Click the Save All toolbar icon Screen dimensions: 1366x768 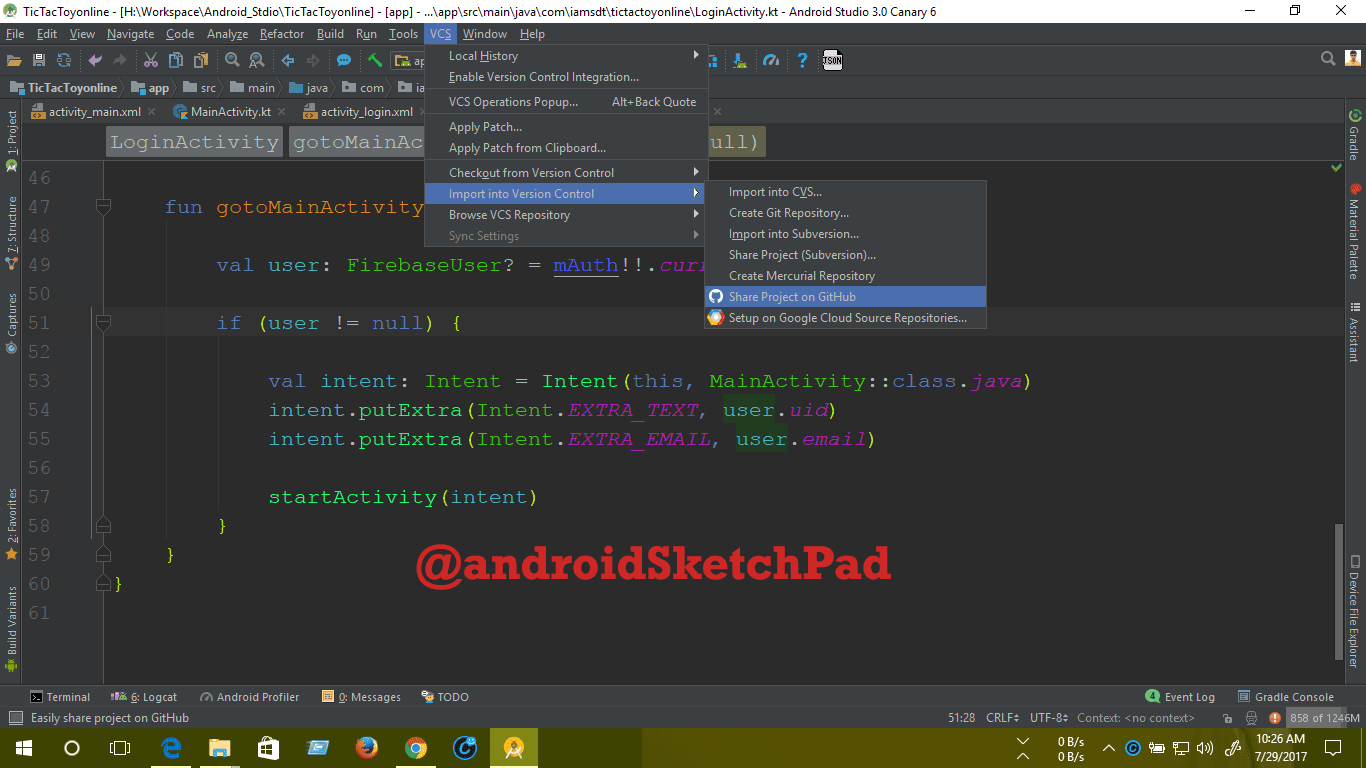click(x=39, y=60)
